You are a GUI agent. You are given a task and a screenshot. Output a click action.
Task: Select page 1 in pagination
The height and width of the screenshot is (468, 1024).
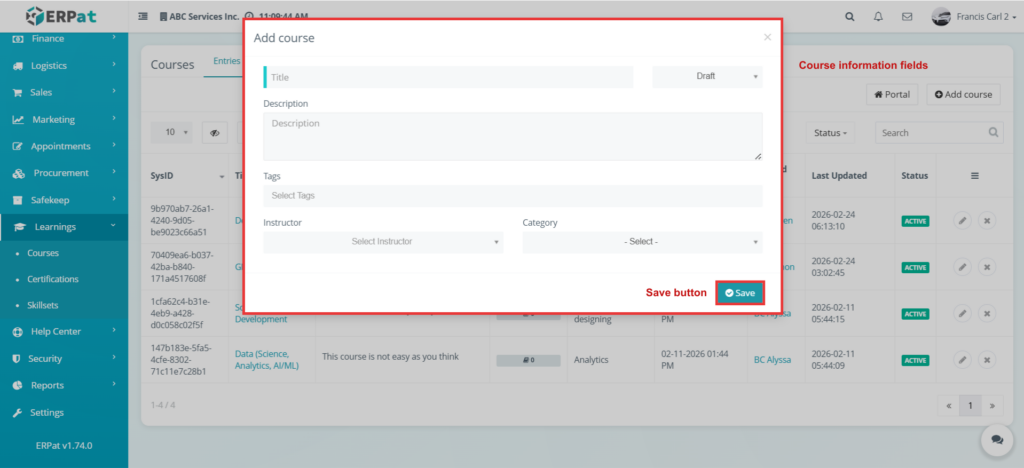tap(970, 405)
